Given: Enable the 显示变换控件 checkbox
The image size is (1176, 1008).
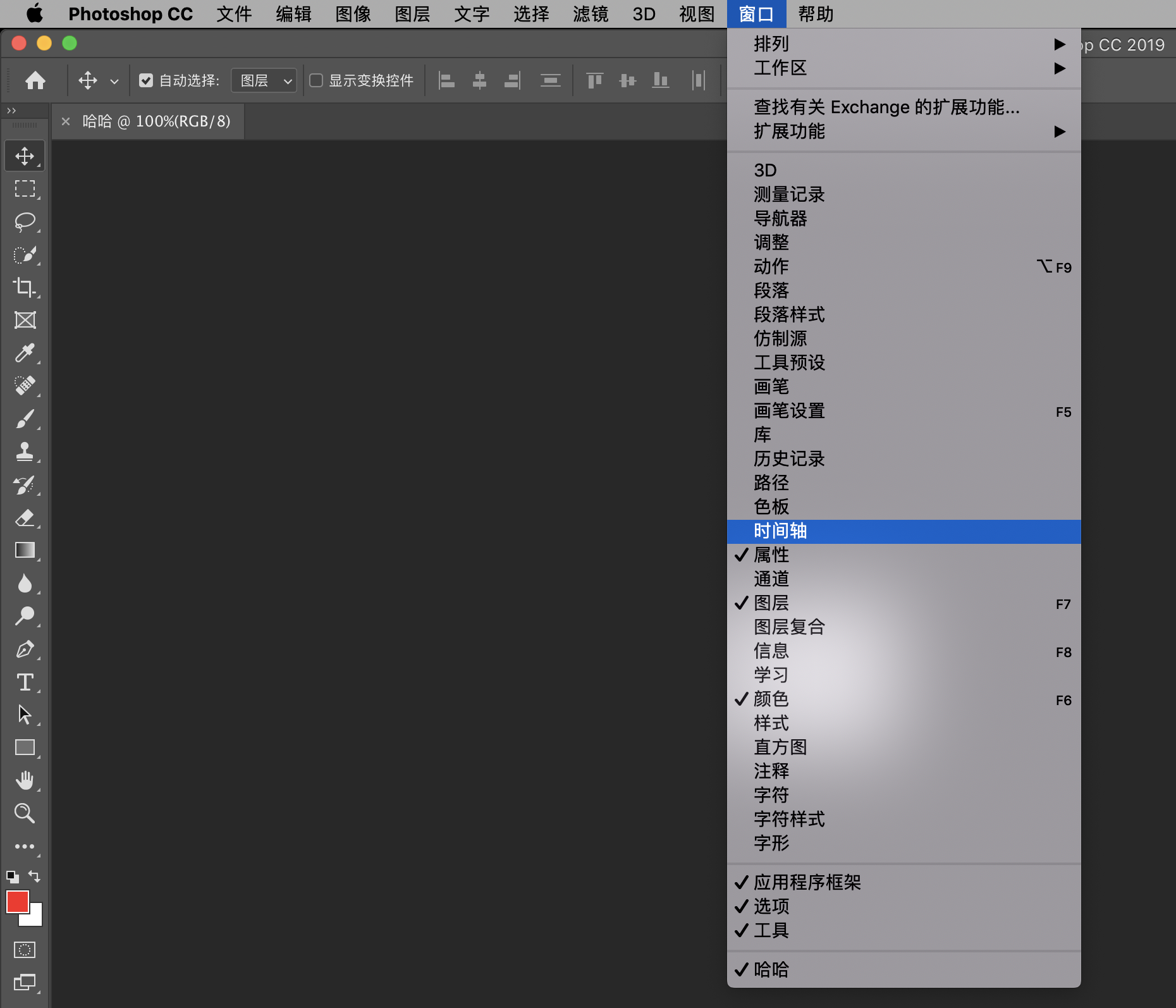Looking at the screenshot, I should click(316, 80).
